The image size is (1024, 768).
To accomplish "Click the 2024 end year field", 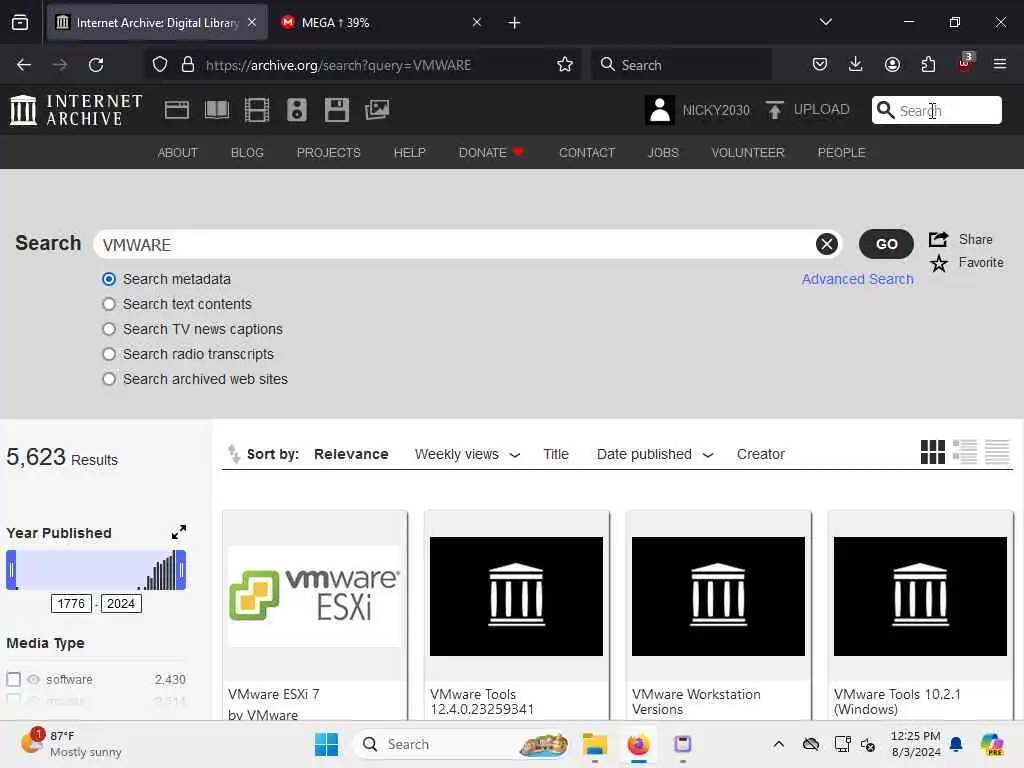I will click(121, 603).
